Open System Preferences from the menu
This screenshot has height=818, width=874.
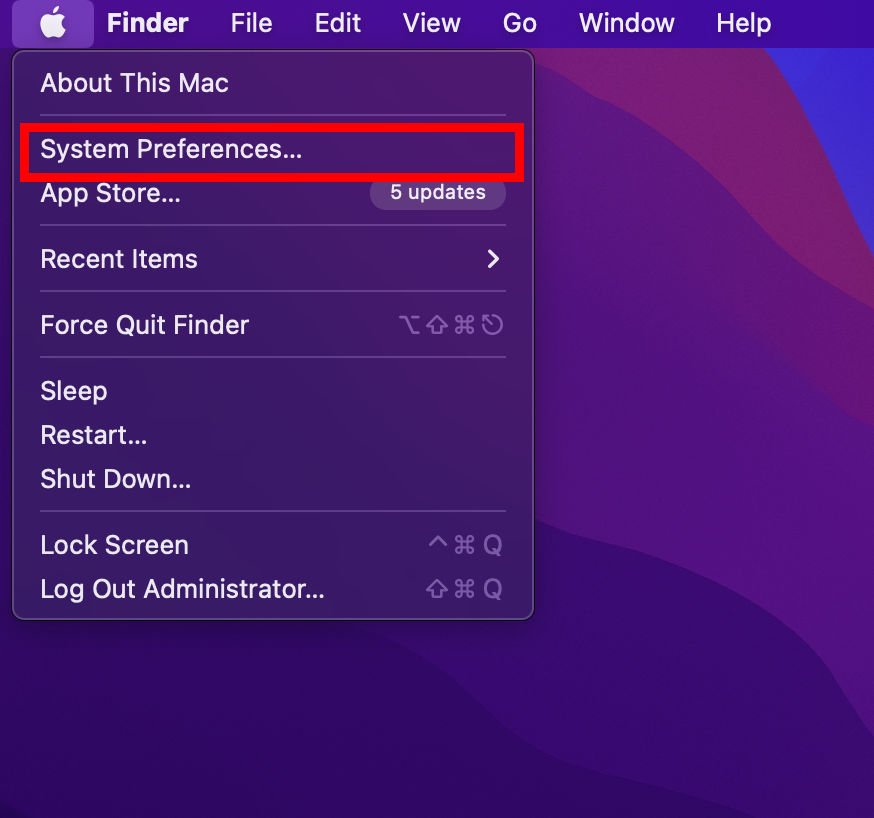[x=273, y=149]
